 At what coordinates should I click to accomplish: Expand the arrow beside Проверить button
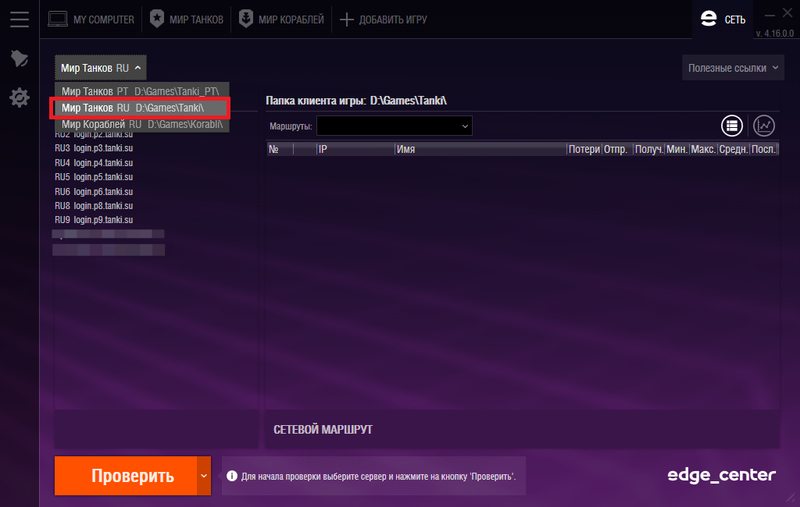[204, 476]
